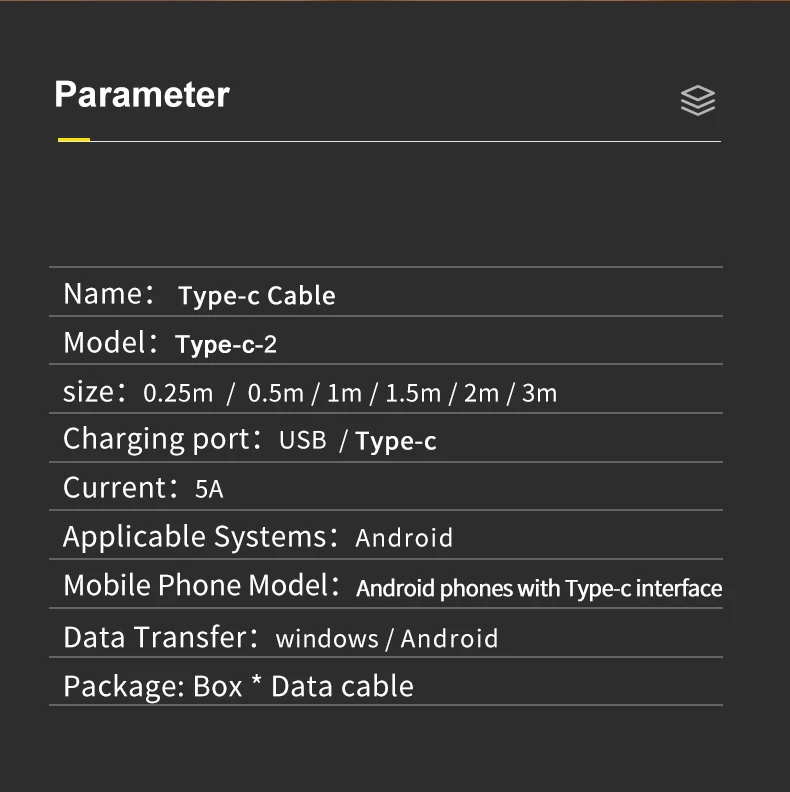Click Android in the Data Transfer row
Screen dimensions: 790x792
(449, 638)
